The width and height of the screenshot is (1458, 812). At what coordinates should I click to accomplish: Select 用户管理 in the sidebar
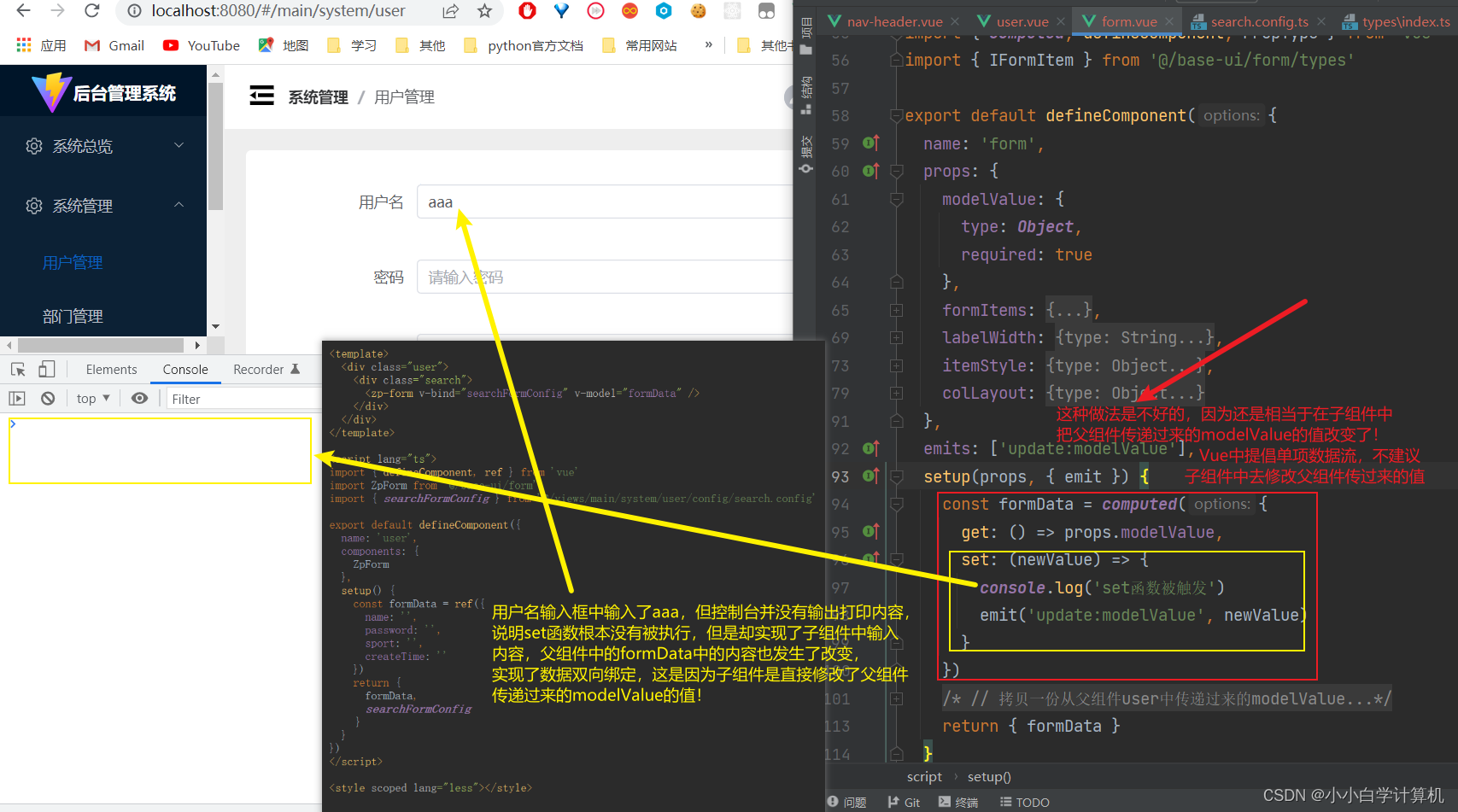coord(73,263)
